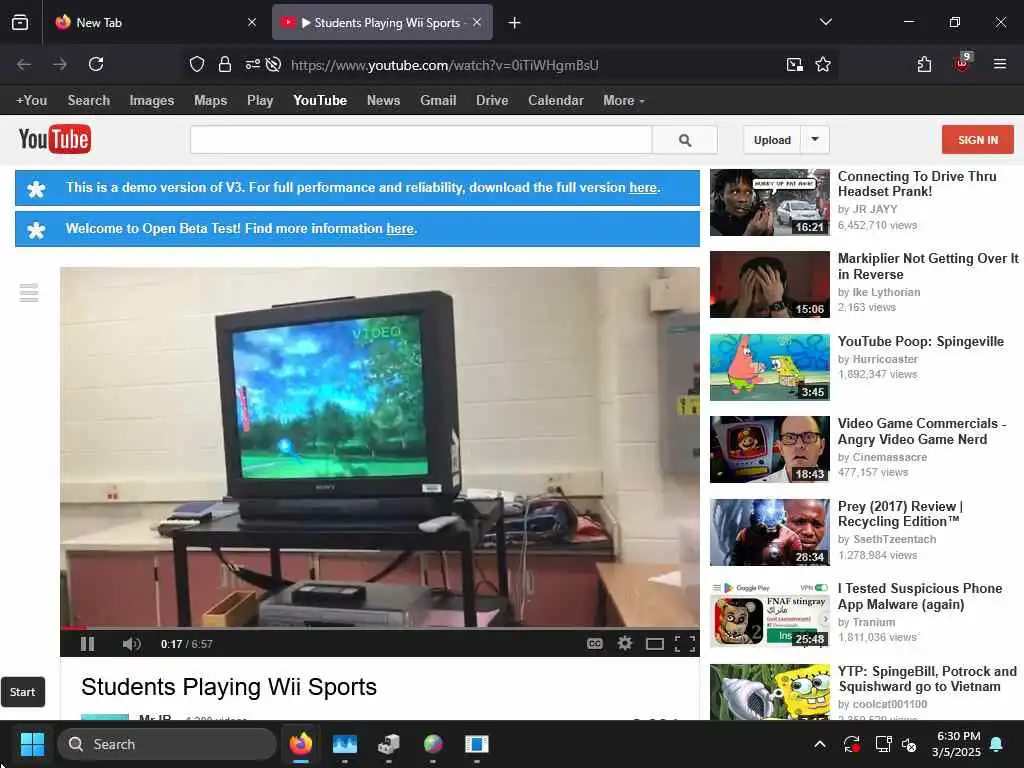Open the News link in Google bar

(x=383, y=101)
